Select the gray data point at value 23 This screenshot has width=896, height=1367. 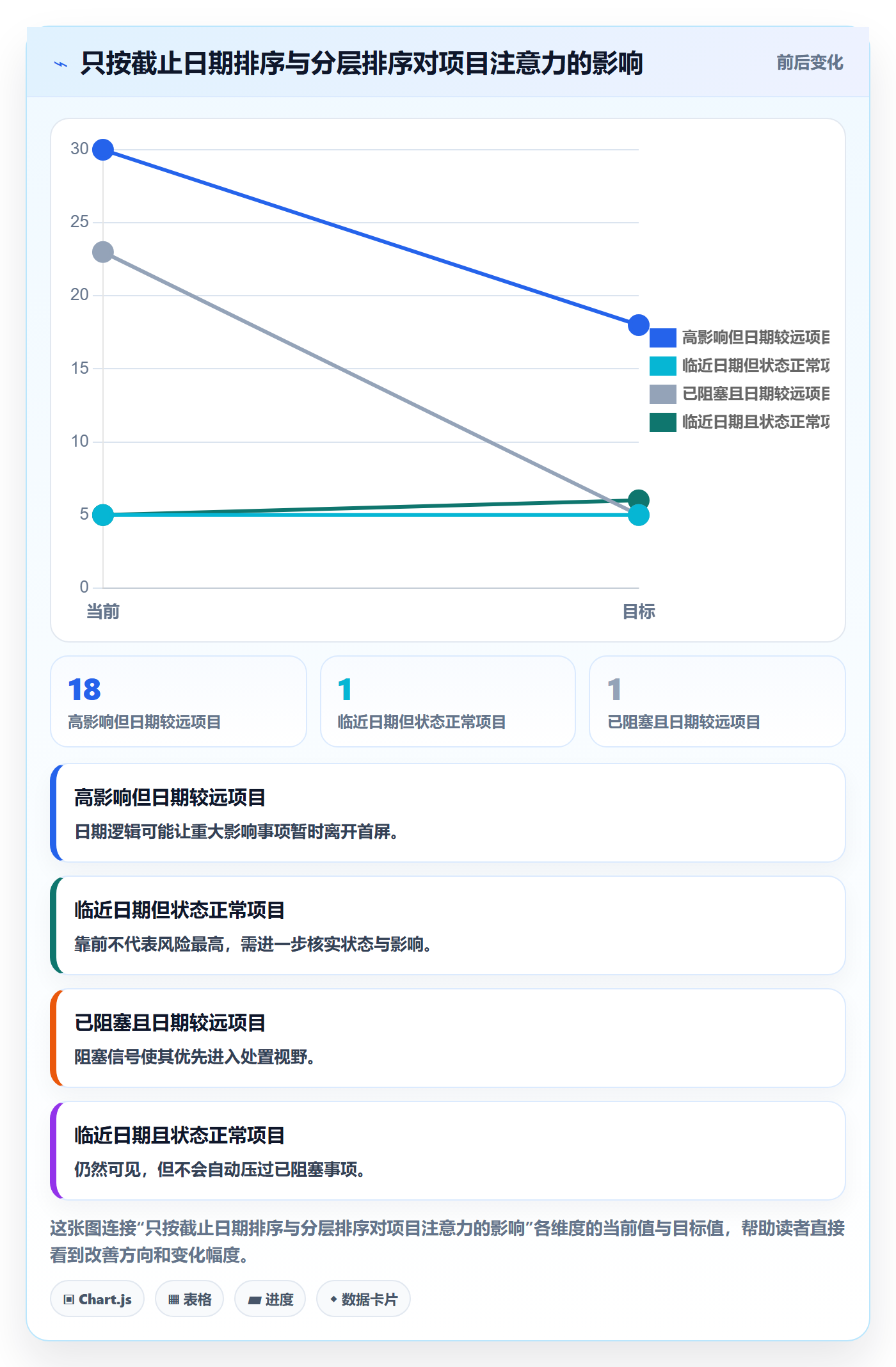click(103, 252)
